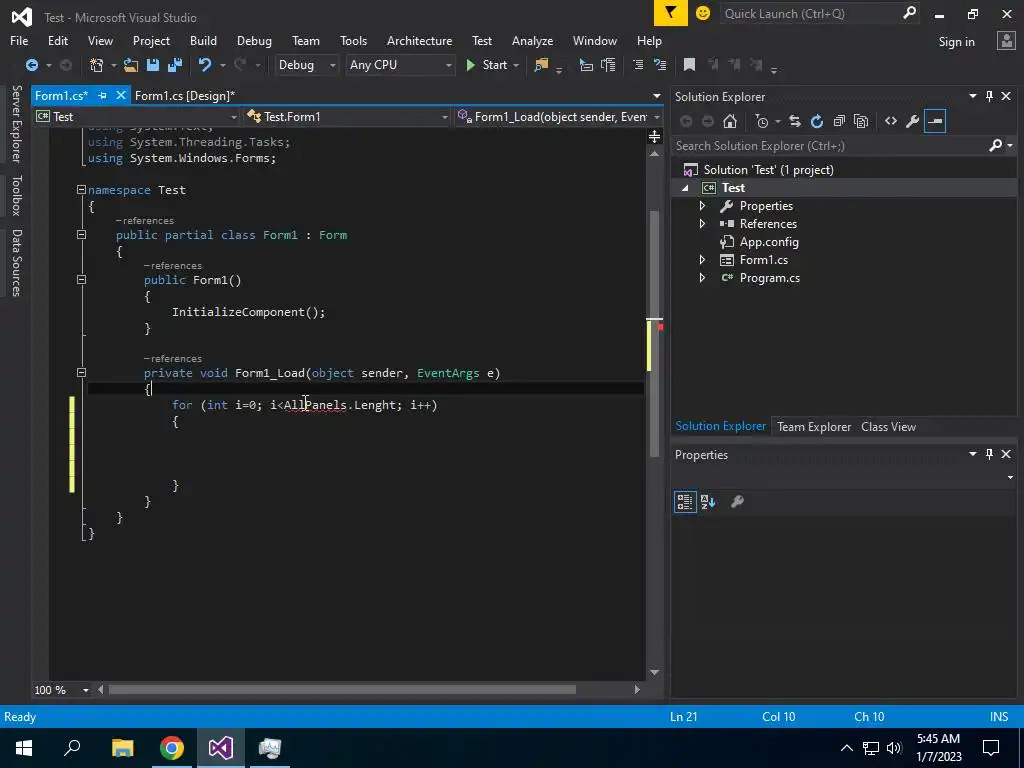The height and width of the screenshot is (768, 1024).
Task: Select App.config in Solution Explorer
Action: point(768,242)
